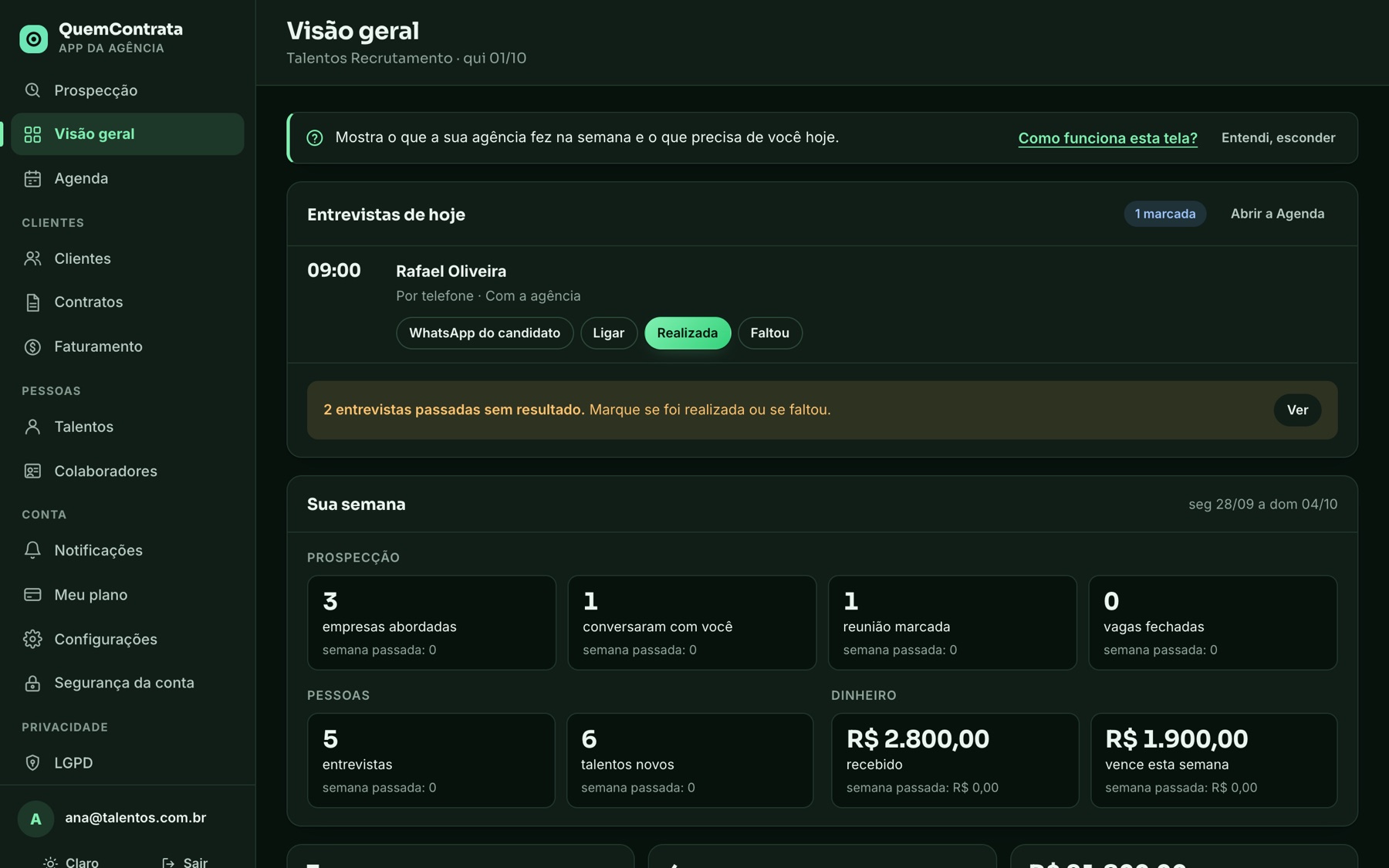1389x868 pixels.
Task: Click the Contratos document icon
Action: click(32, 302)
